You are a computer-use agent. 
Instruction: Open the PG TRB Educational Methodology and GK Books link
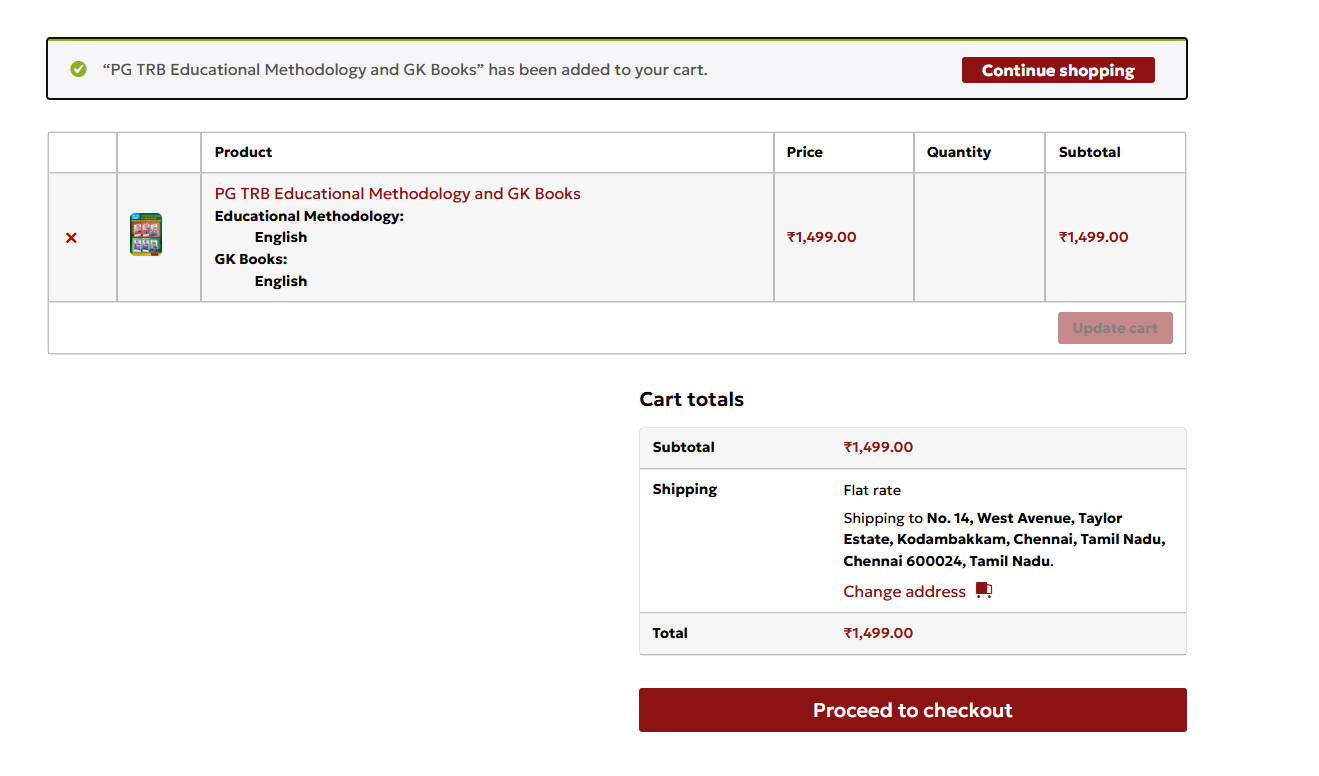pos(398,194)
